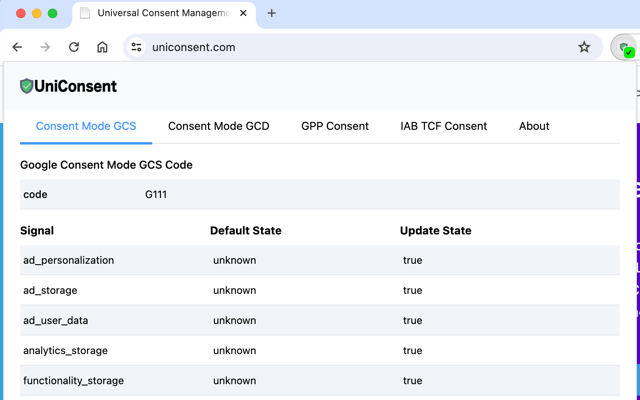Click the browser back arrow
The image size is (640, 400).
(17, 47)
